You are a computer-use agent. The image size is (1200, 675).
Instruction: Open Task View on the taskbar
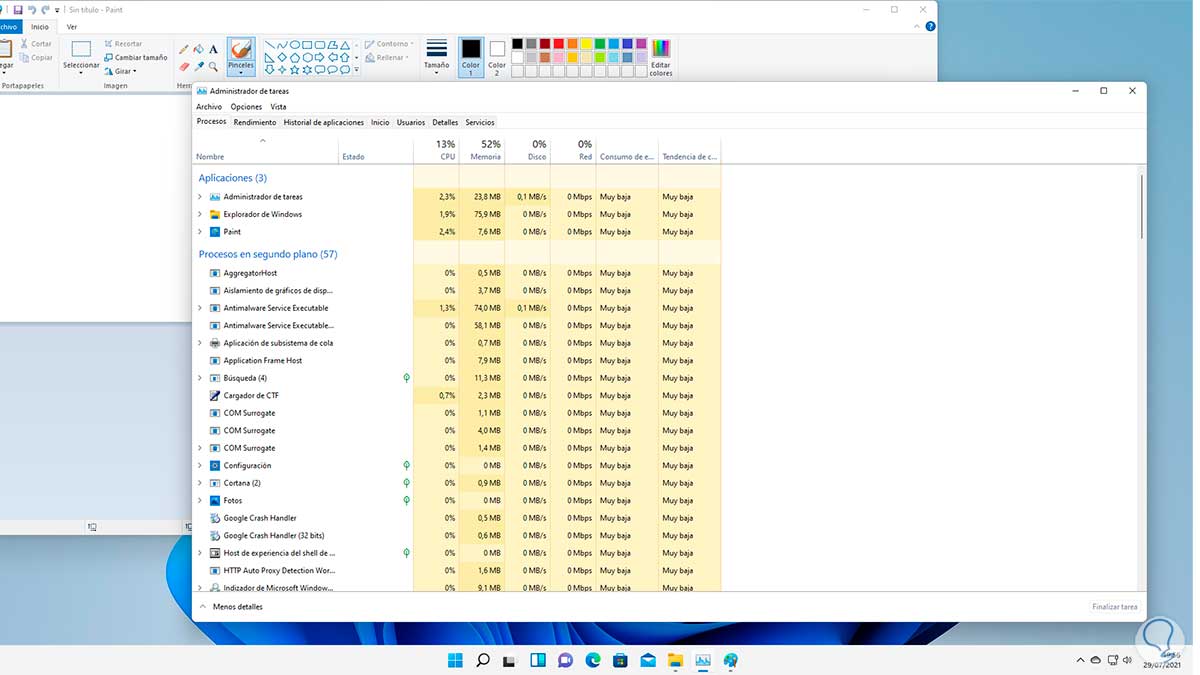[510, 660]
